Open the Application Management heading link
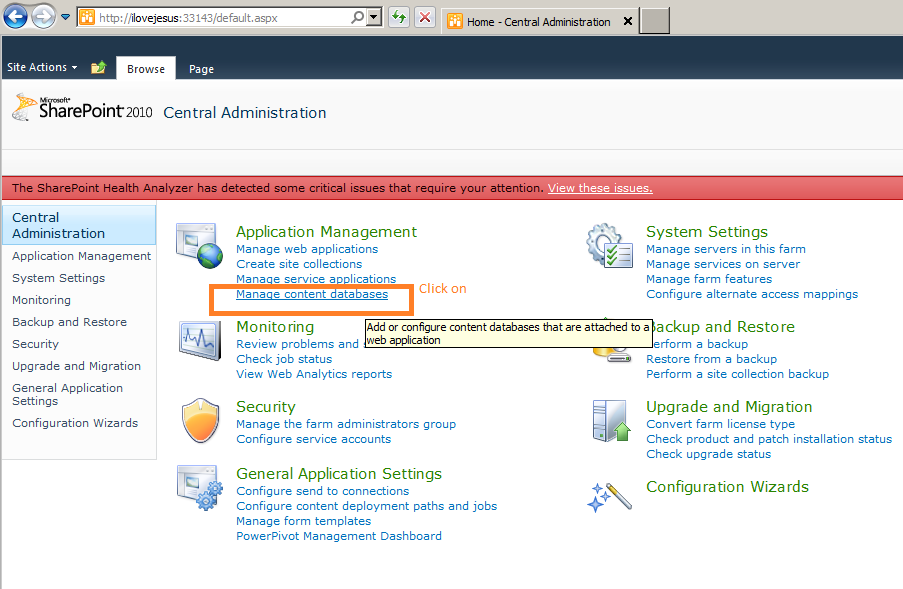903x589 pixels. pos(326,231)
